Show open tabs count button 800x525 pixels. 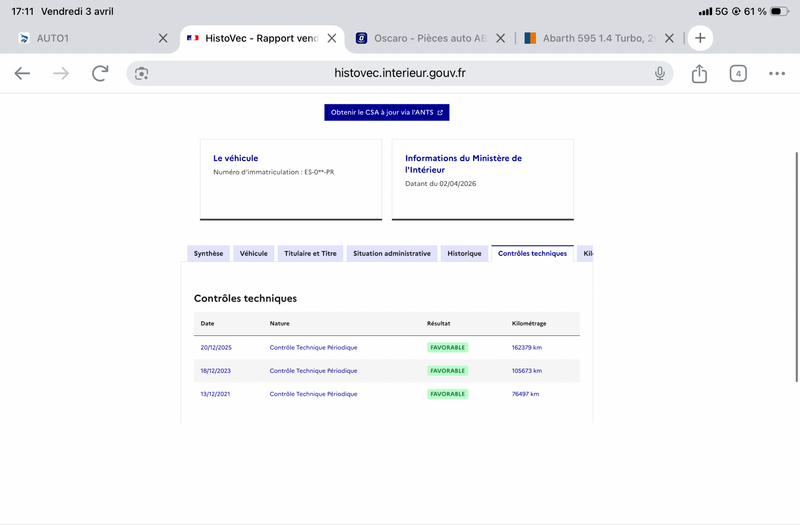(738, 73)
